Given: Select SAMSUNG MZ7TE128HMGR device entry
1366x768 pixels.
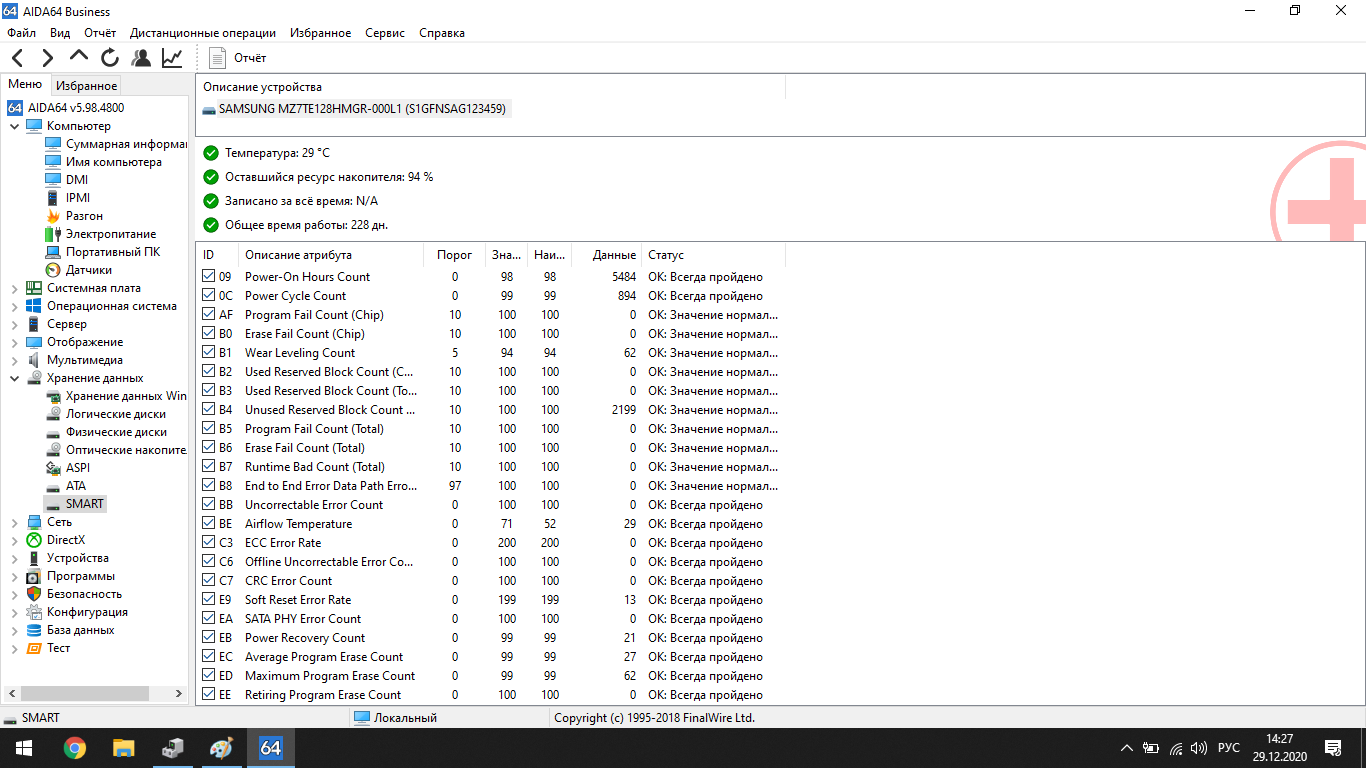Looking at the screenshot, I should tap(355, 109).
